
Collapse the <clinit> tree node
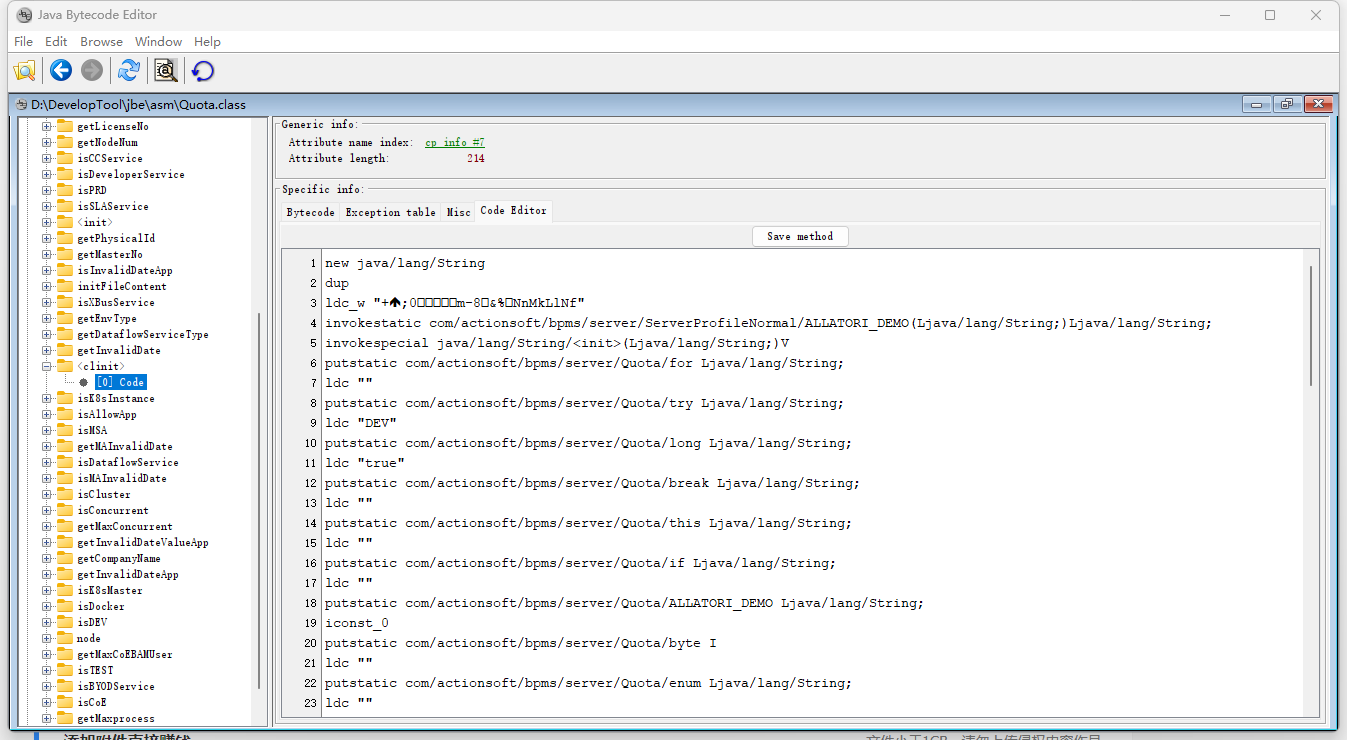46,366
